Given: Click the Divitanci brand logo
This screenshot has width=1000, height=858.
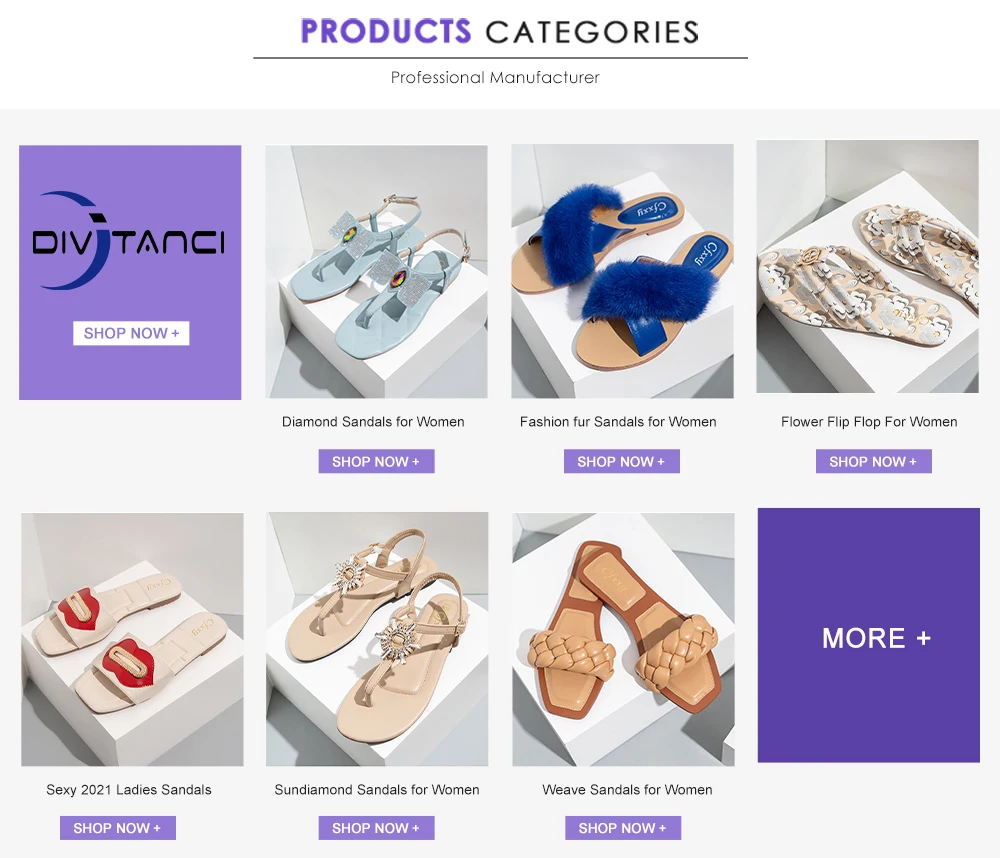Looking at the screenshot, I should pos(128,241).
